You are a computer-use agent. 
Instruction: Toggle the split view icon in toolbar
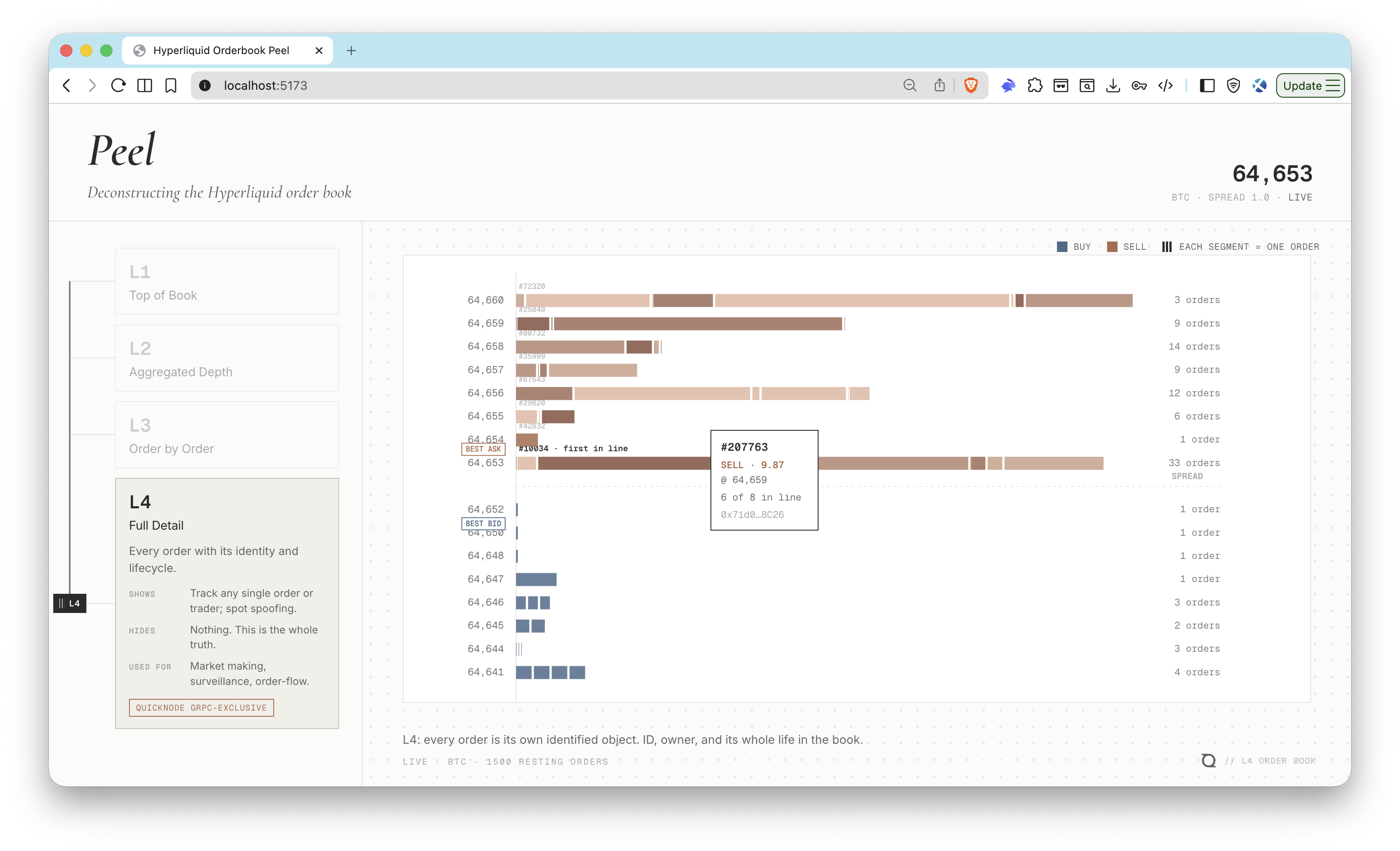pos(144,85)
